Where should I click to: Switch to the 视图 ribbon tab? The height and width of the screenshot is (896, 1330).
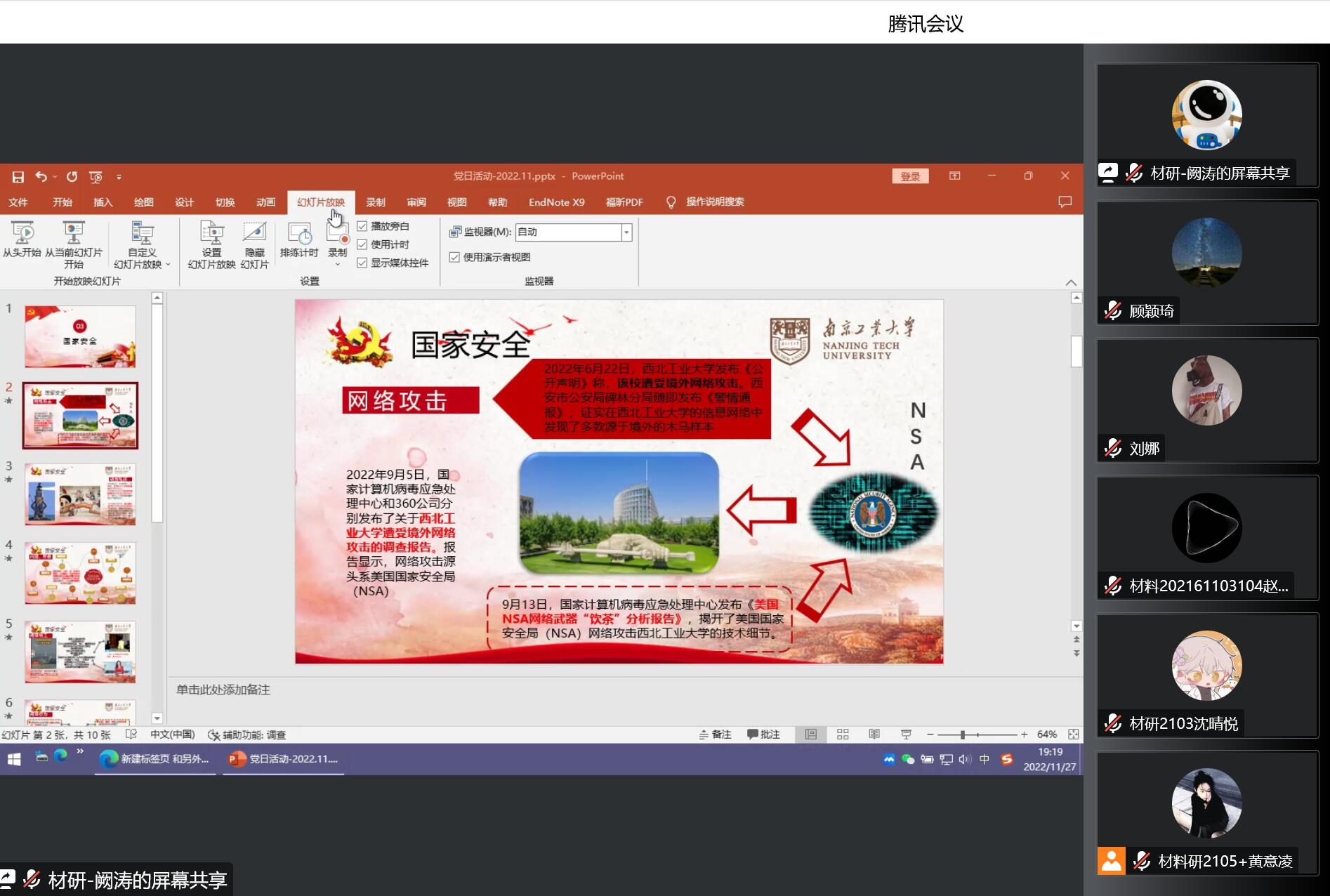tap(456, 202)
